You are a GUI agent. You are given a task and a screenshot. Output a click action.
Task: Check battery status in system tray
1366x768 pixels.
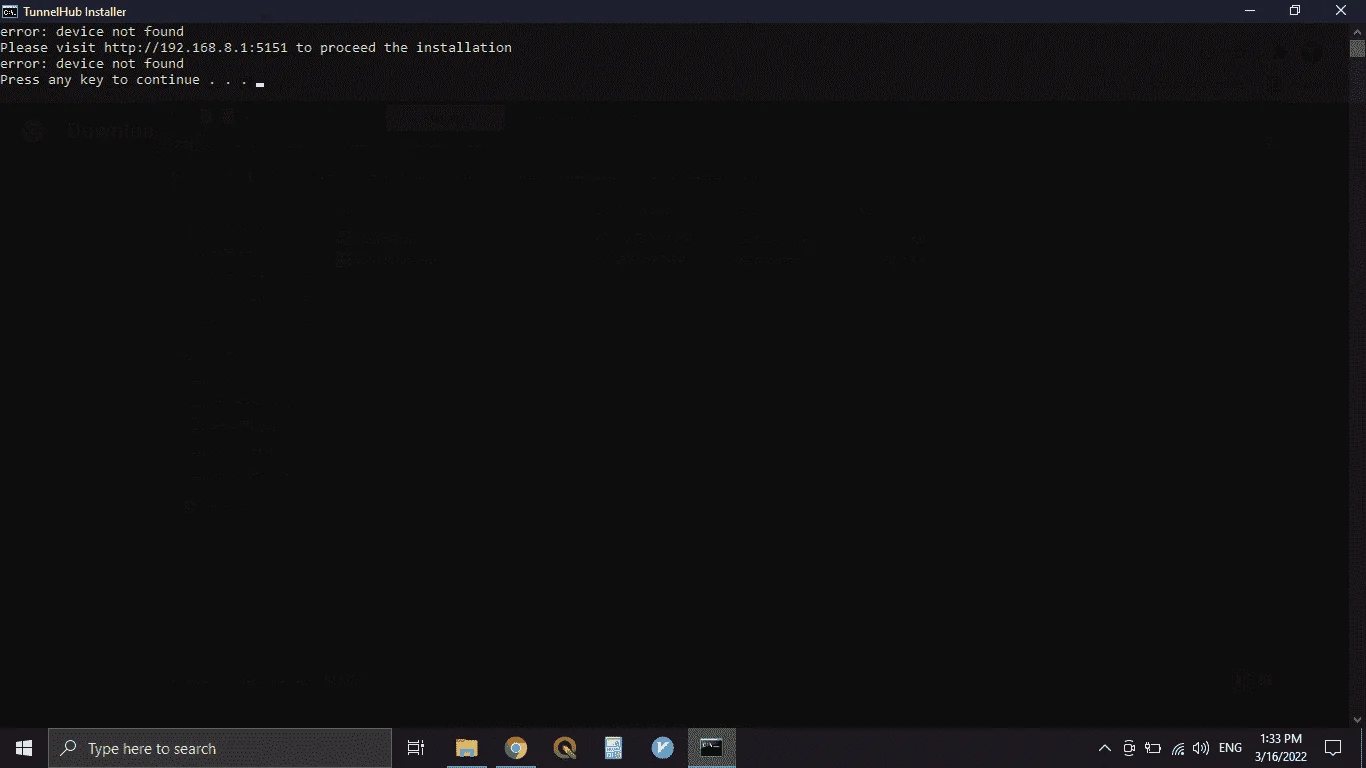1153,748
